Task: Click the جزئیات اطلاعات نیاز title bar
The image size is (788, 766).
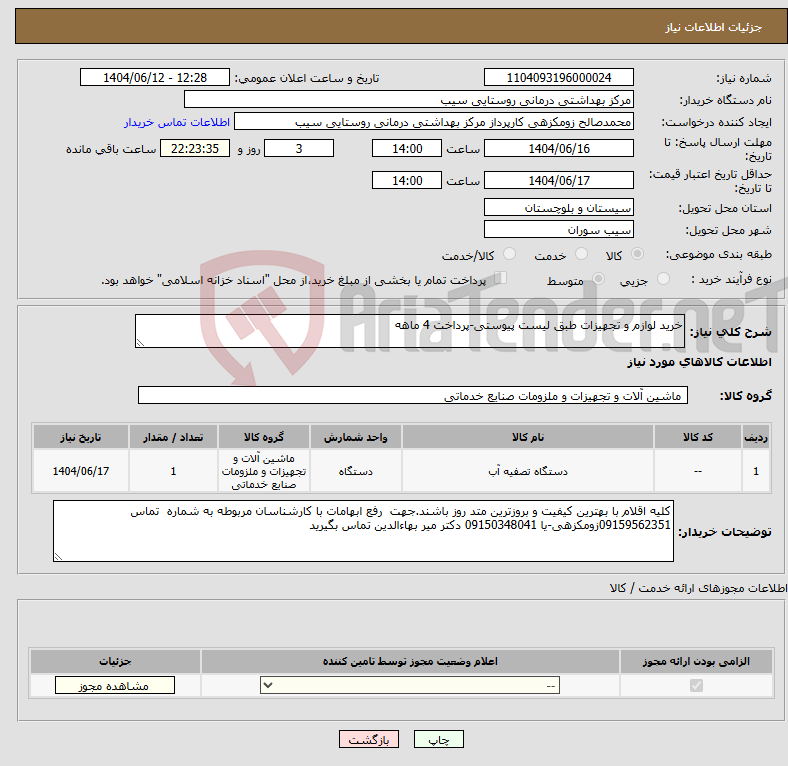Action: pyautogui.click(x=402, y=26)
